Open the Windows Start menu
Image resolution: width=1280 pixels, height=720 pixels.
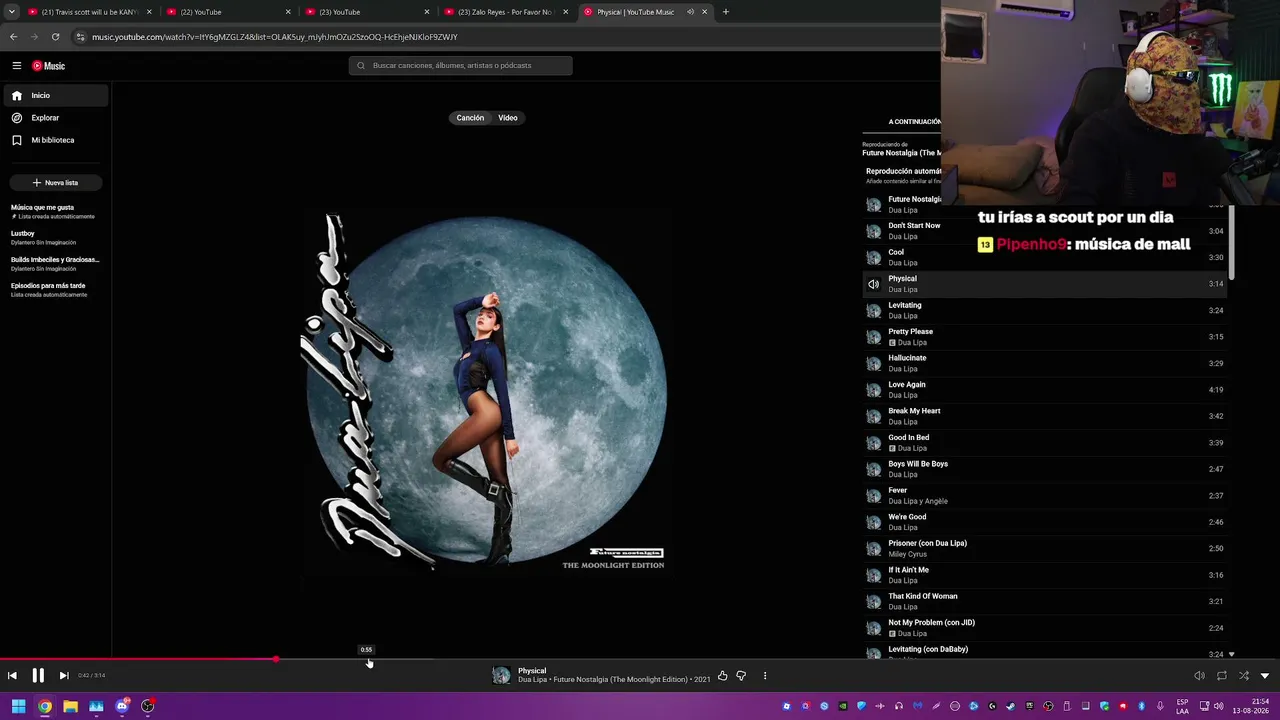18,707
